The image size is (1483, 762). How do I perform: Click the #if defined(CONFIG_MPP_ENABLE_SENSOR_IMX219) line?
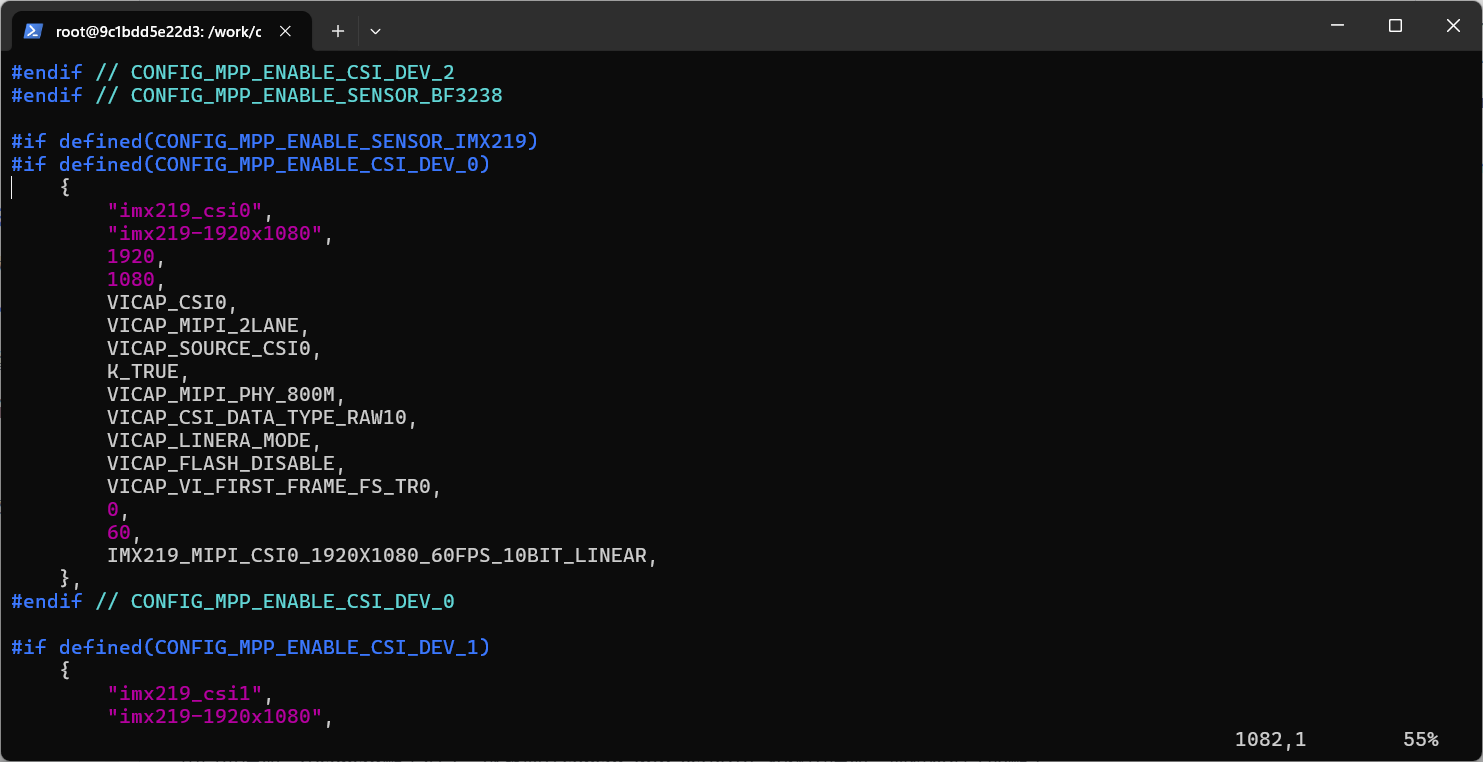click(x=274, y=141)
